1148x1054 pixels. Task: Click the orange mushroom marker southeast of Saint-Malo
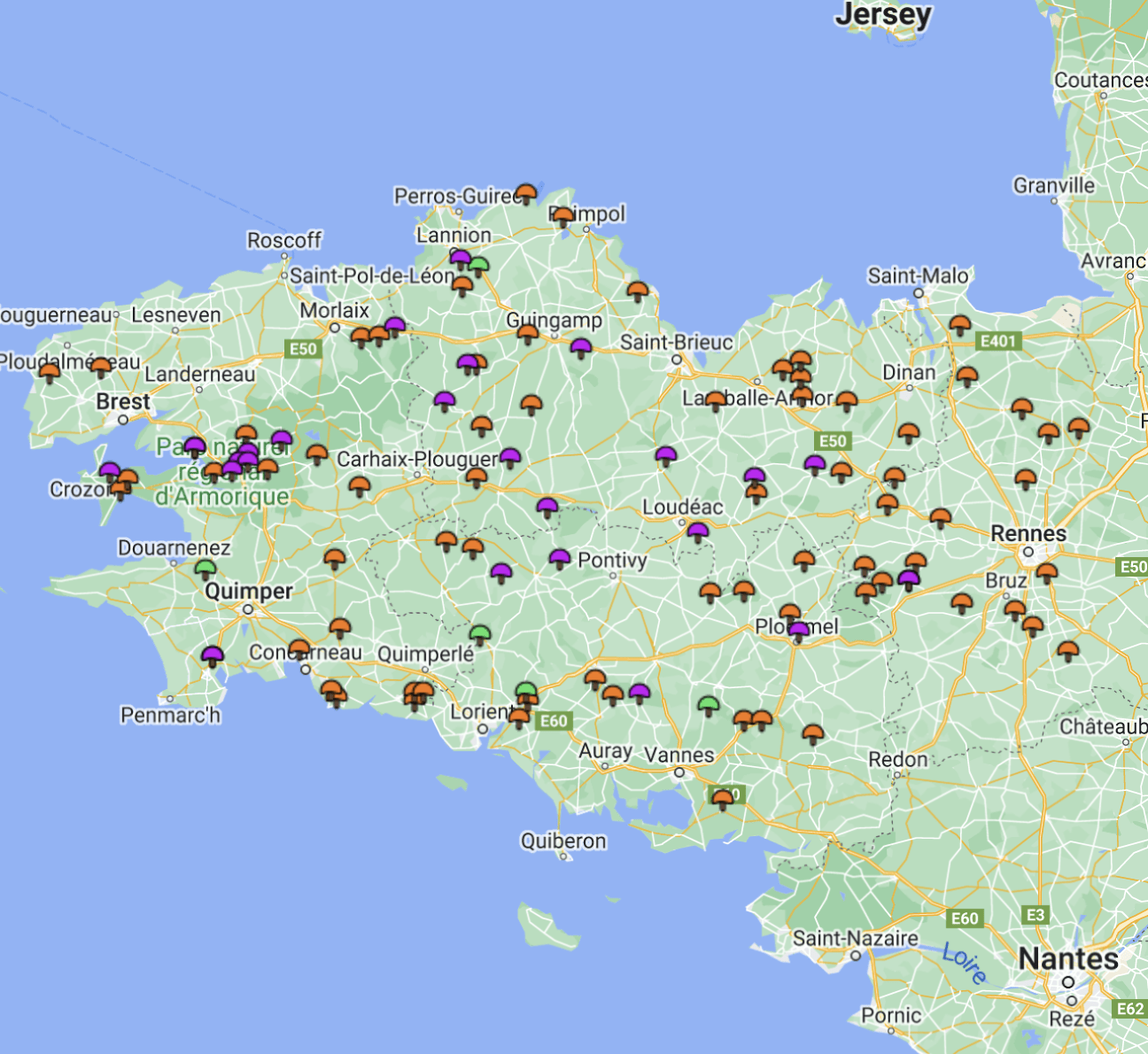[x=960, y=325]
